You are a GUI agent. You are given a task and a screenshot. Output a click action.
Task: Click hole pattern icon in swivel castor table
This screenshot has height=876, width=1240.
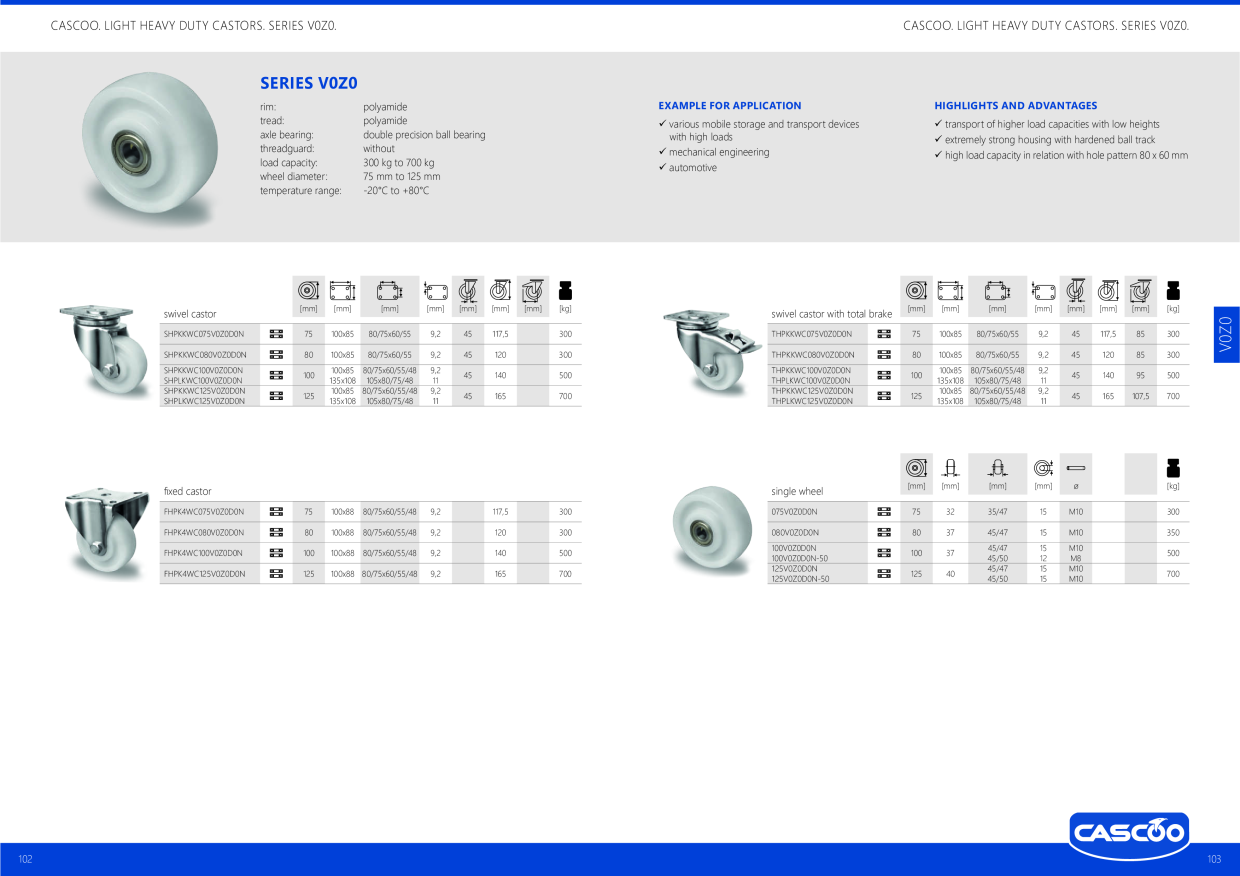tap(390, 291)
